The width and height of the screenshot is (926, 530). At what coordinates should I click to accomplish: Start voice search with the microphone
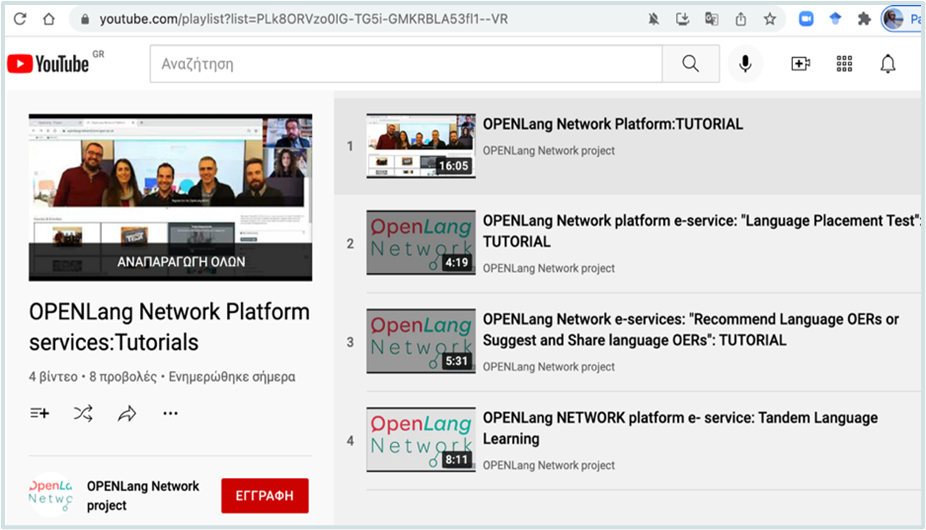(745, 64)
